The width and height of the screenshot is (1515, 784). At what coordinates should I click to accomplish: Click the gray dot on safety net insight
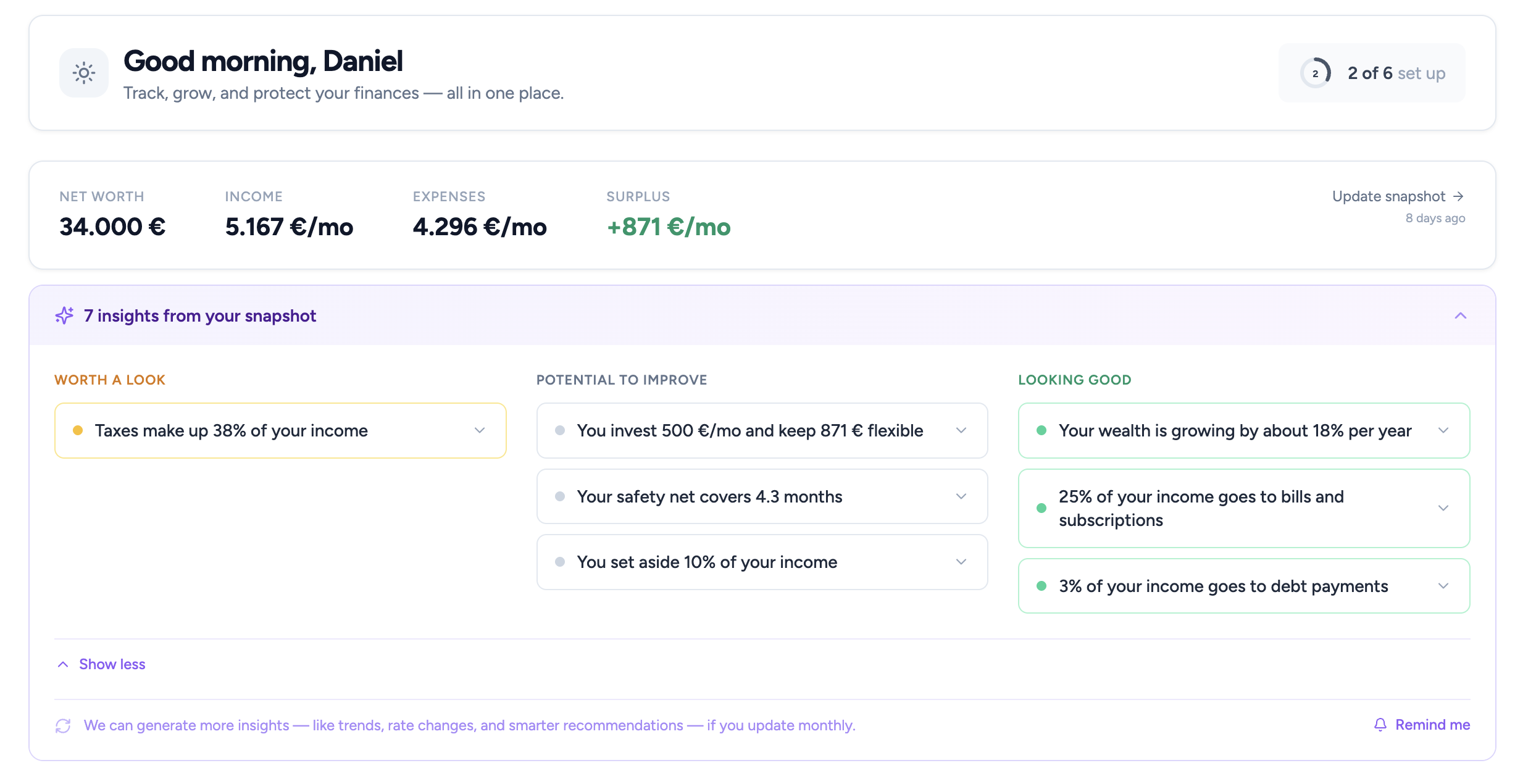tap(560, 496)
